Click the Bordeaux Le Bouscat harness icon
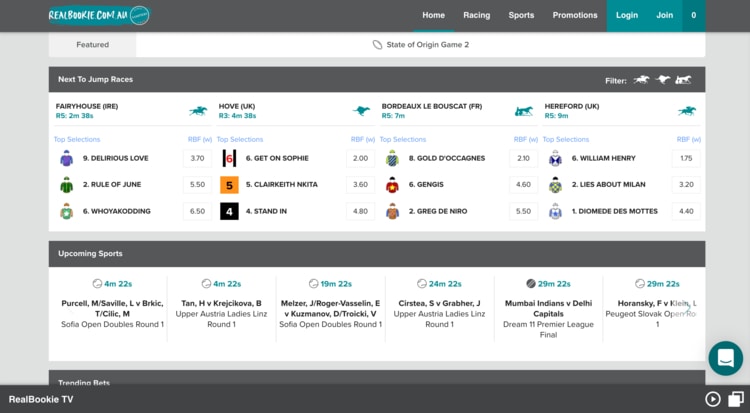Viewport: 750px width, 413px height. (x=524, y=111)
